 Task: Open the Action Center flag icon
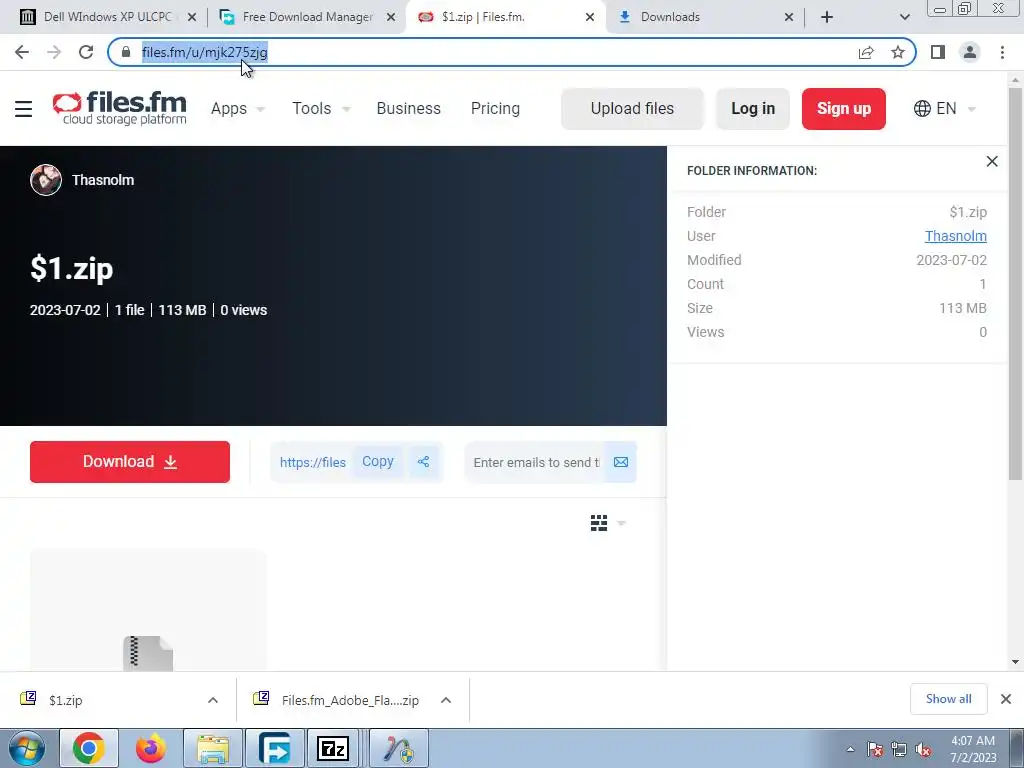[875, 750]
